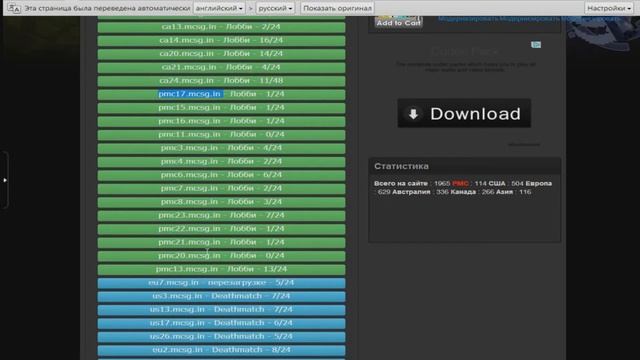Click the Азия statistic label
The width and height of the screenshot is (640, 360).
(x=504, y=192)
